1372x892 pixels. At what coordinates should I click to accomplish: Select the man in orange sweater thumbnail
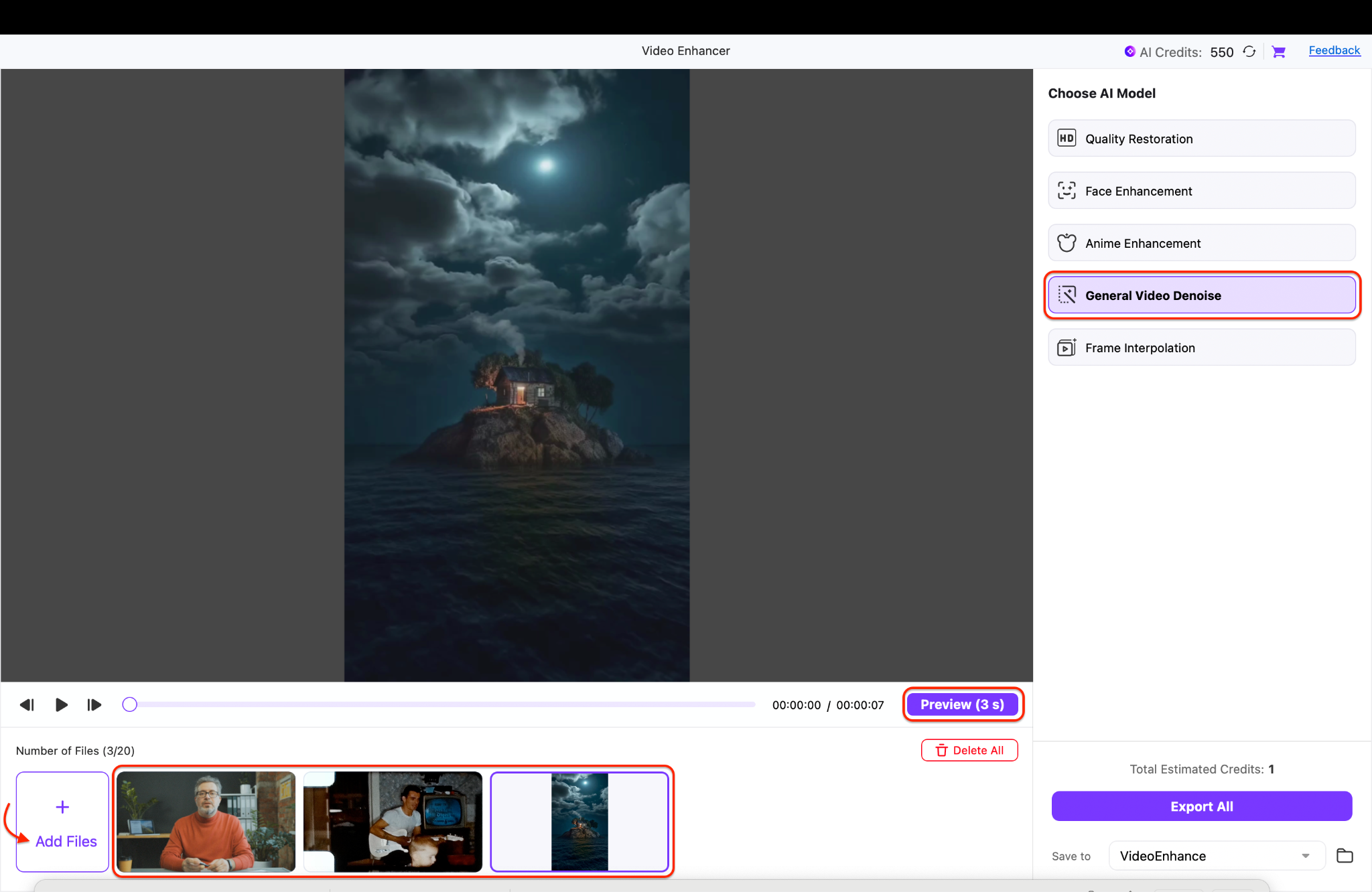[206, 822]
